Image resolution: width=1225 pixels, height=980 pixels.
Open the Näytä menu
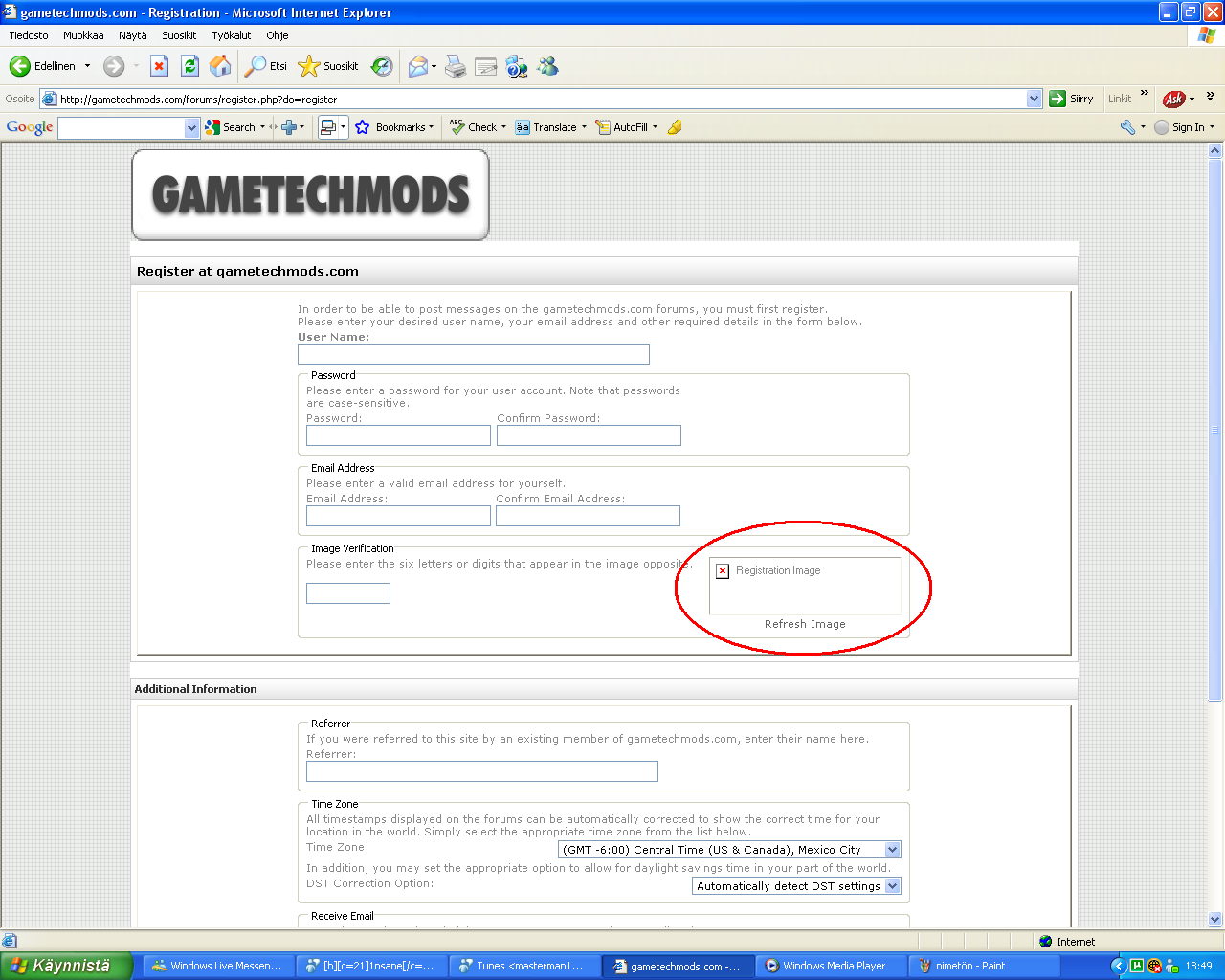coord(133,35)
